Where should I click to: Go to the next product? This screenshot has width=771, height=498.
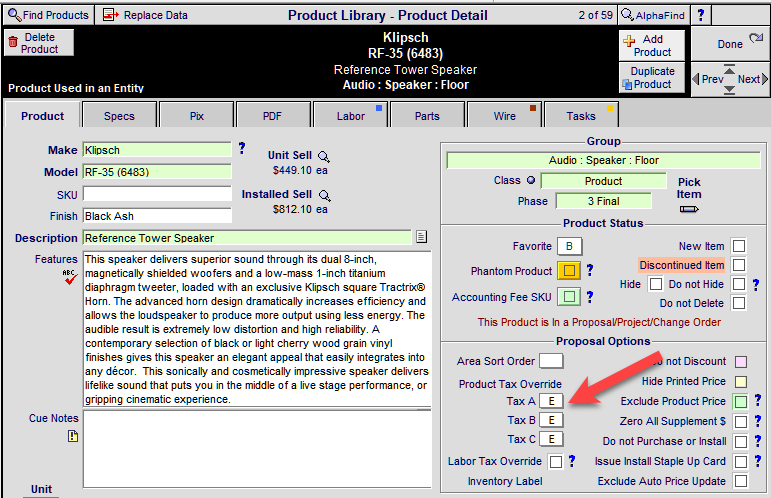(752, 79)
